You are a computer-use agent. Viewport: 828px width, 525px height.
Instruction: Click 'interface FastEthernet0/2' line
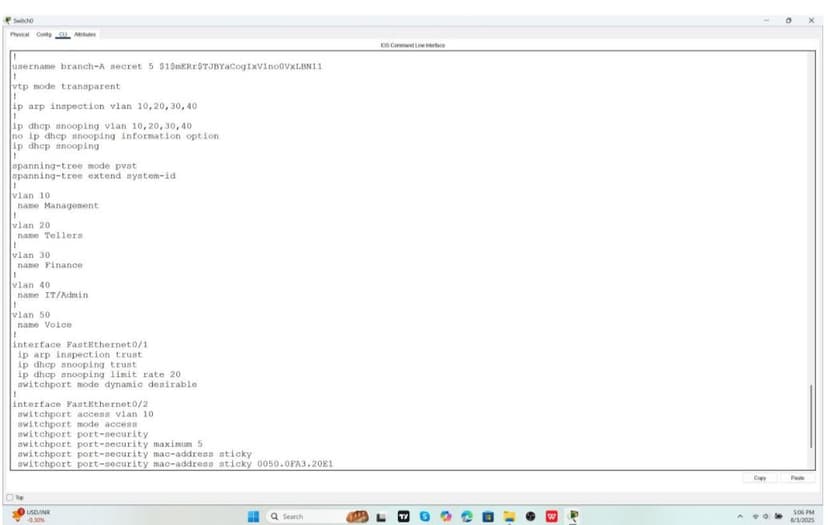80,404
